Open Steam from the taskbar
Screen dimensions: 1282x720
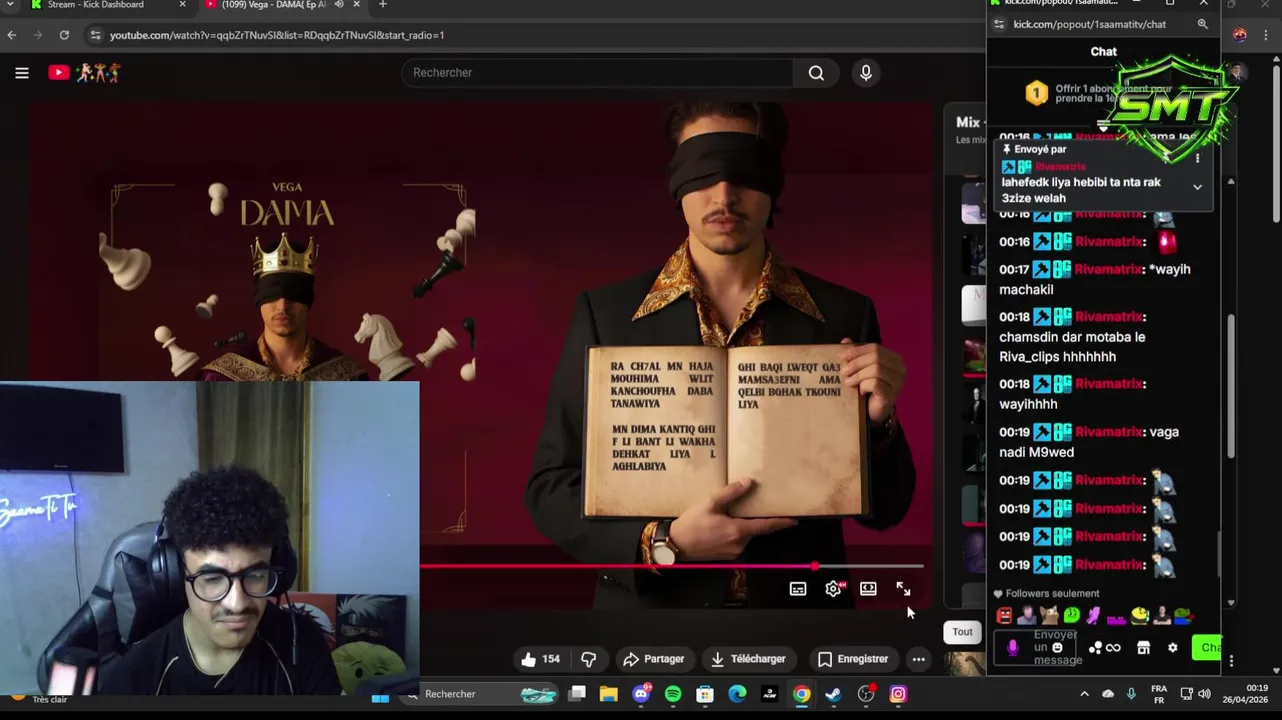pos(833,695)
